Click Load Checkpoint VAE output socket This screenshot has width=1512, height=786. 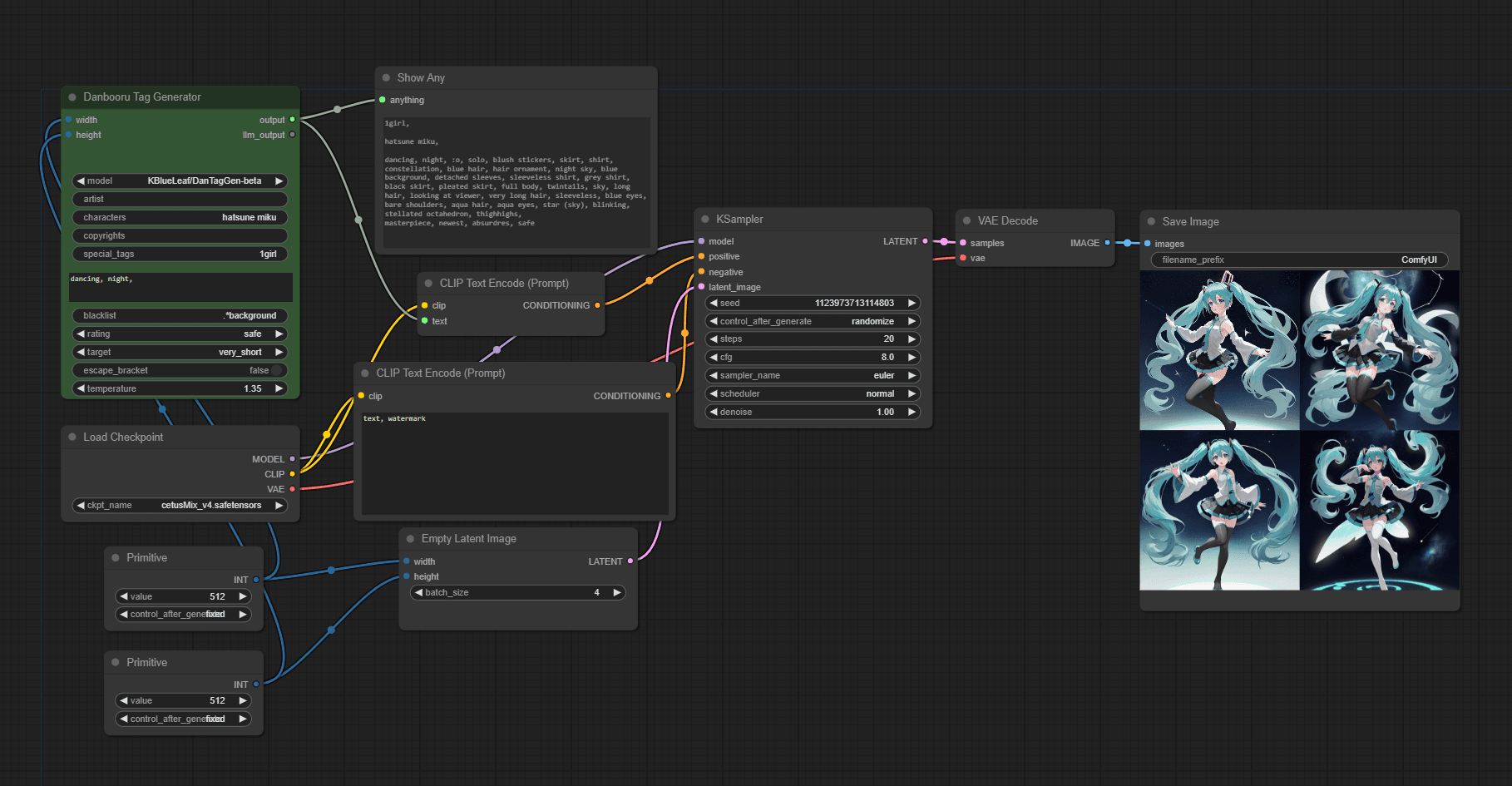click(x=292, y=489)
